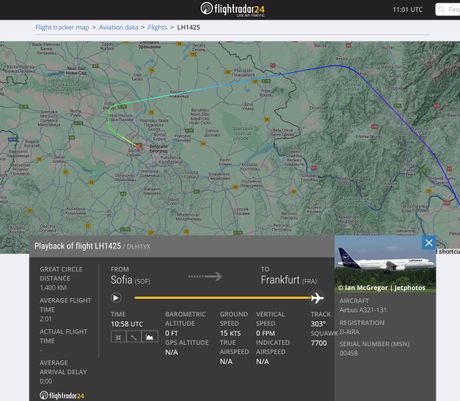Click the 11:01 UTC clock text
Viewport: 460px width, 401px height.
[407, 10]
